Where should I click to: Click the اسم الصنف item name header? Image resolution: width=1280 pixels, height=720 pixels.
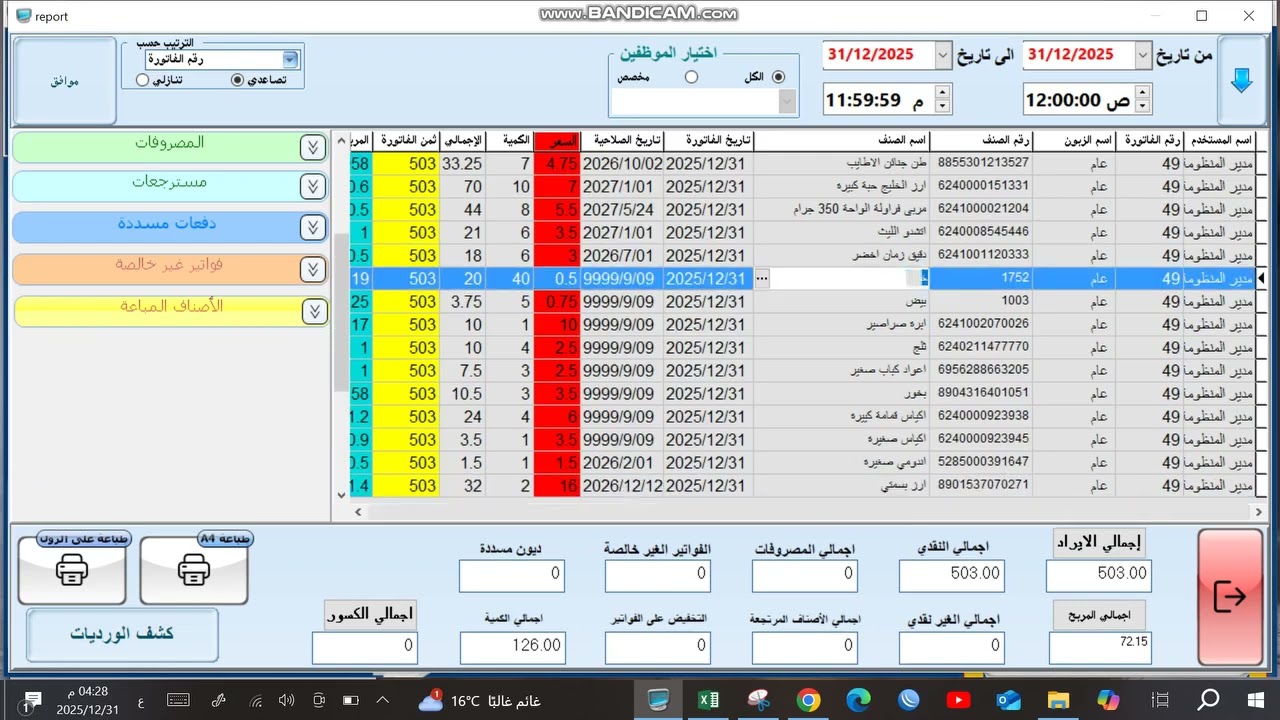coord(841,141)
